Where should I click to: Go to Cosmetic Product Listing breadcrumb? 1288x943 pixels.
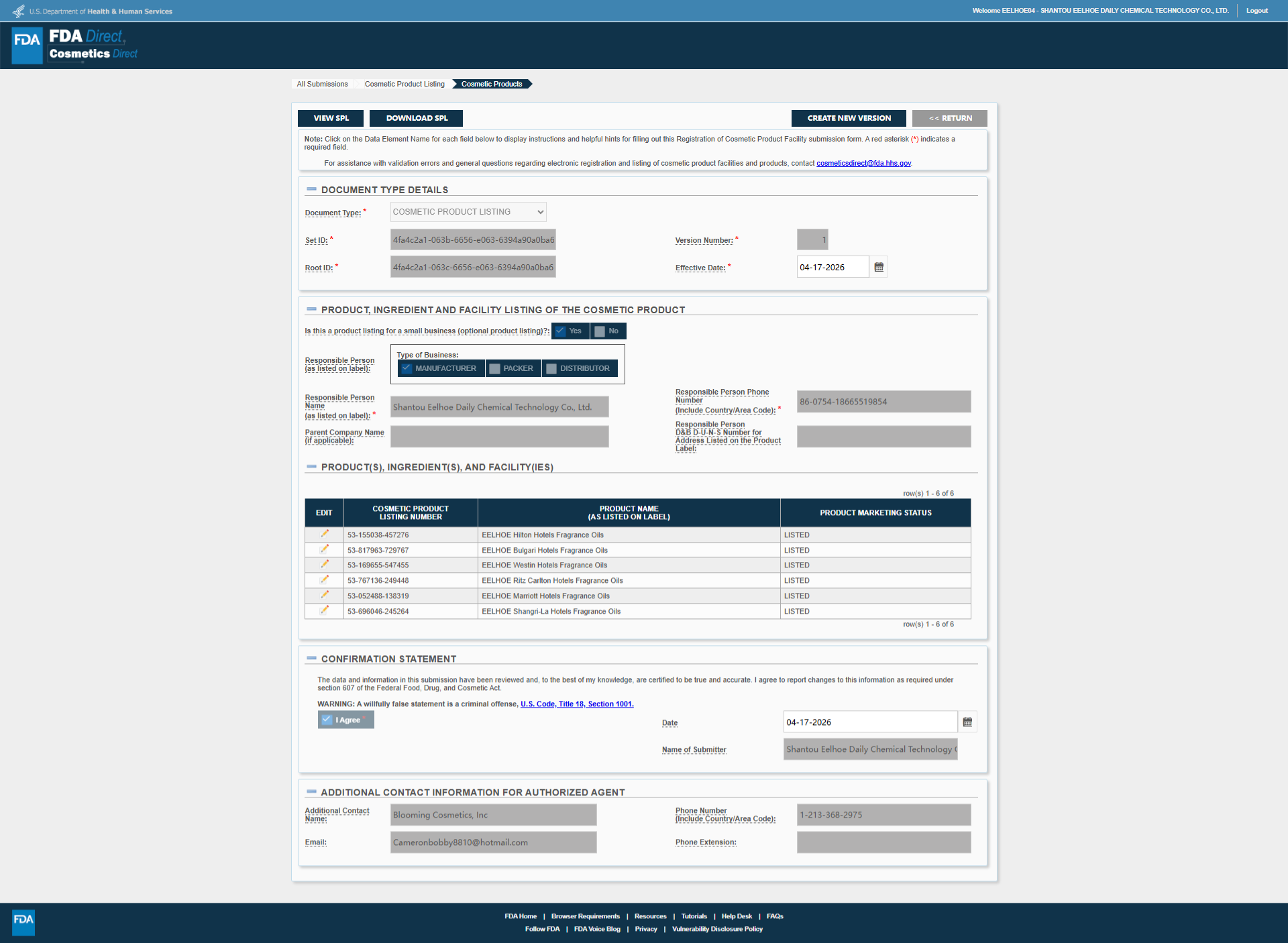pos(405,84)
